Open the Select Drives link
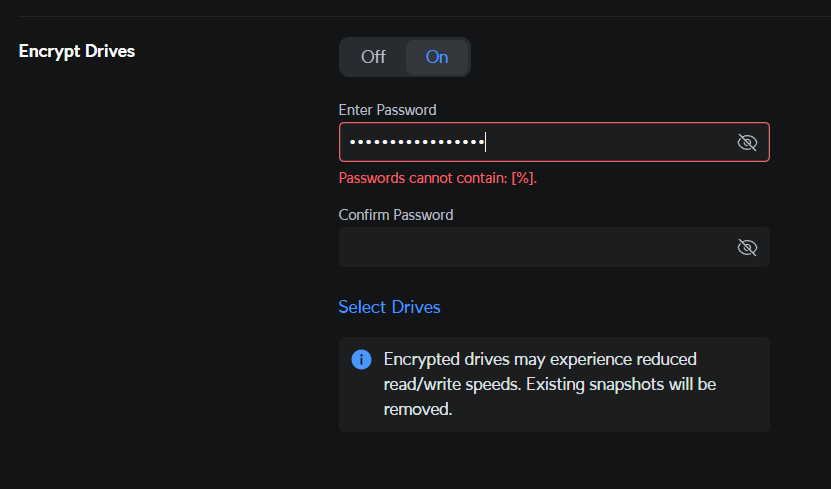 389,307
